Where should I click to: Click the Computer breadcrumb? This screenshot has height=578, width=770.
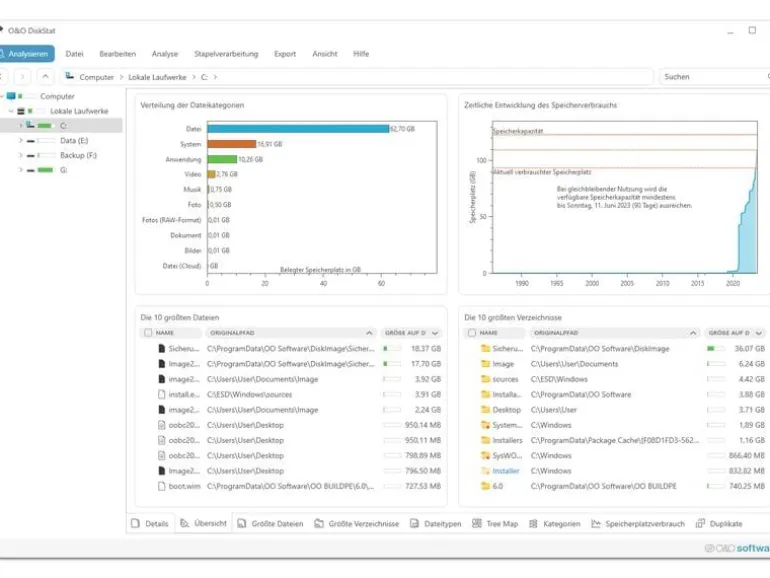96,77
